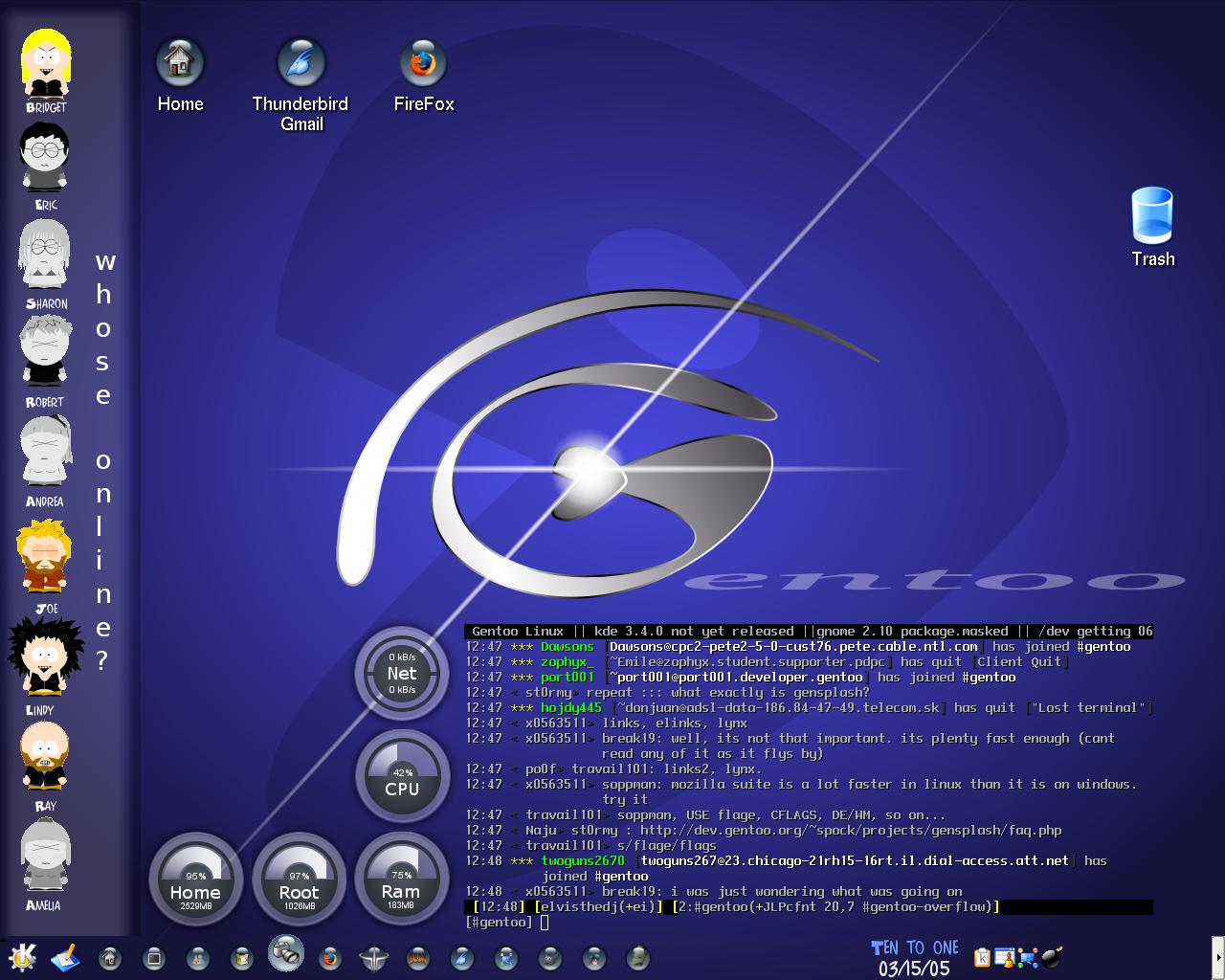Select Andrea's avatar in the sidebar
This screenshot has width=1225, height=980.
tap(44, 452)
